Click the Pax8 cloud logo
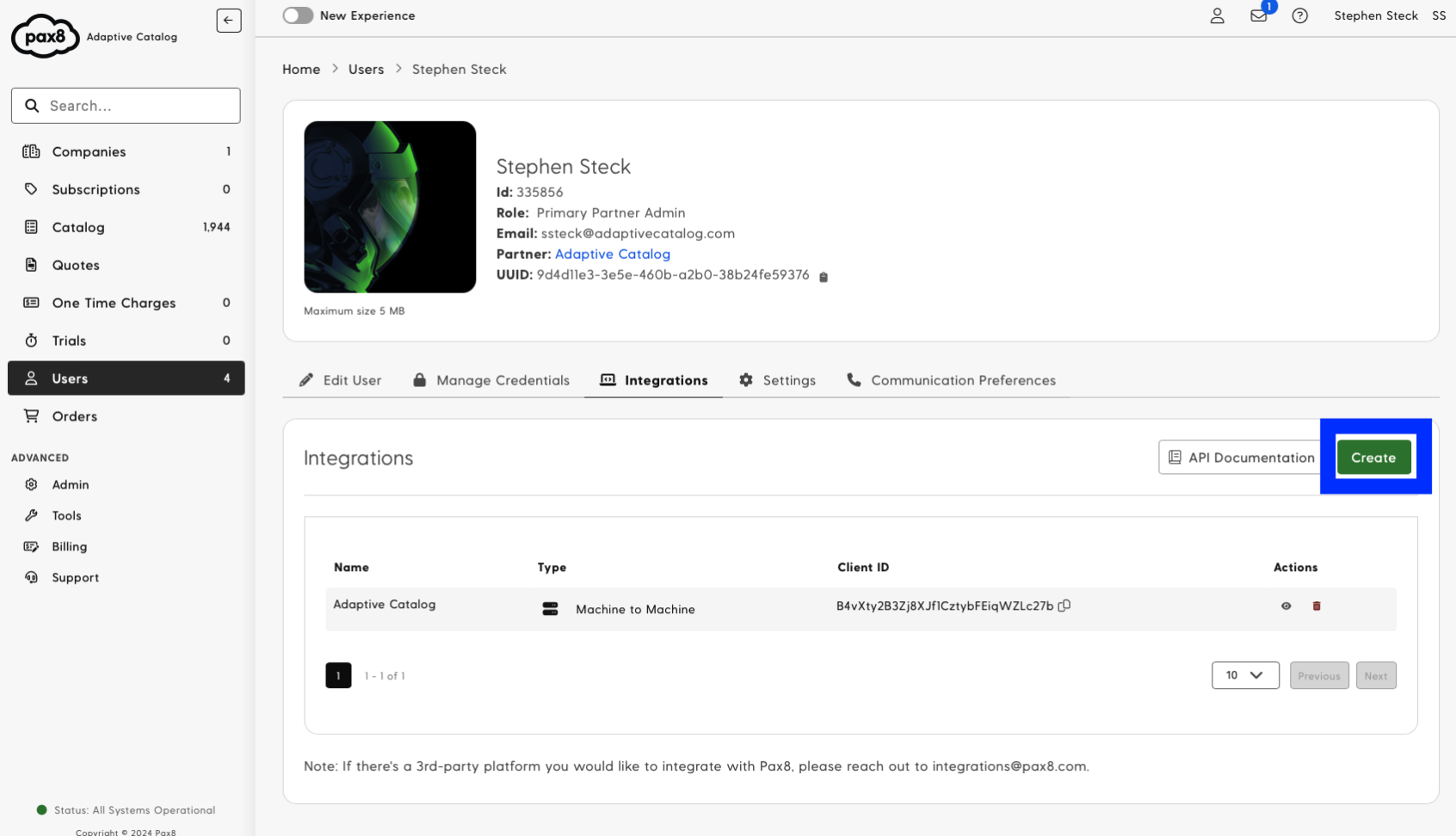Image resolution: width=1456 pixels, height=836 pixels. pos(45,36)
